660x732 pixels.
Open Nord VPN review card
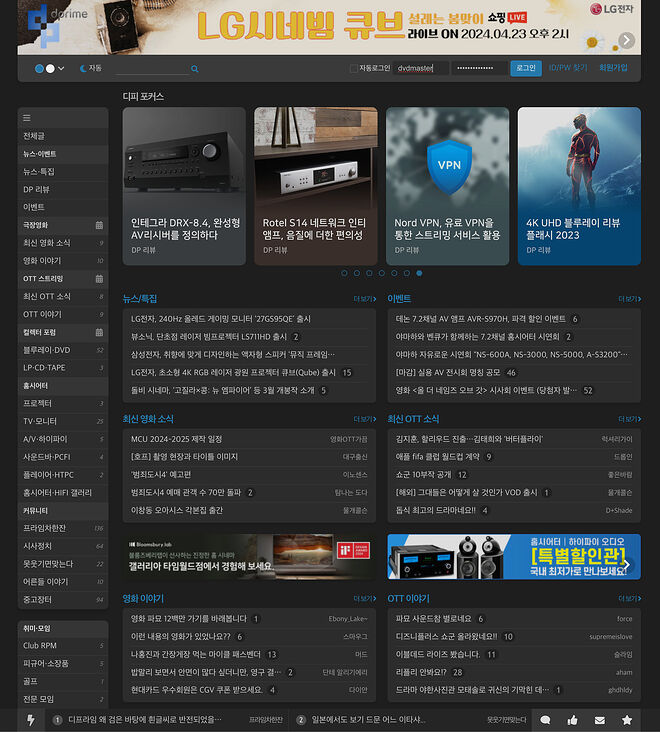tap(447, 186)
